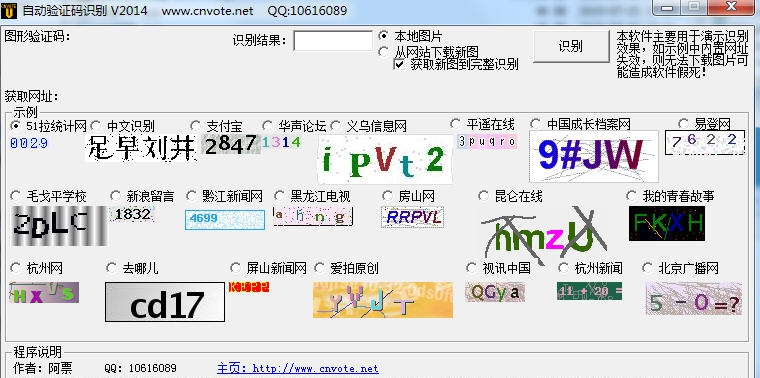Click the orange YYJT captcha image
The width and height of the screenshot is (760, 378).
point(383,300)
